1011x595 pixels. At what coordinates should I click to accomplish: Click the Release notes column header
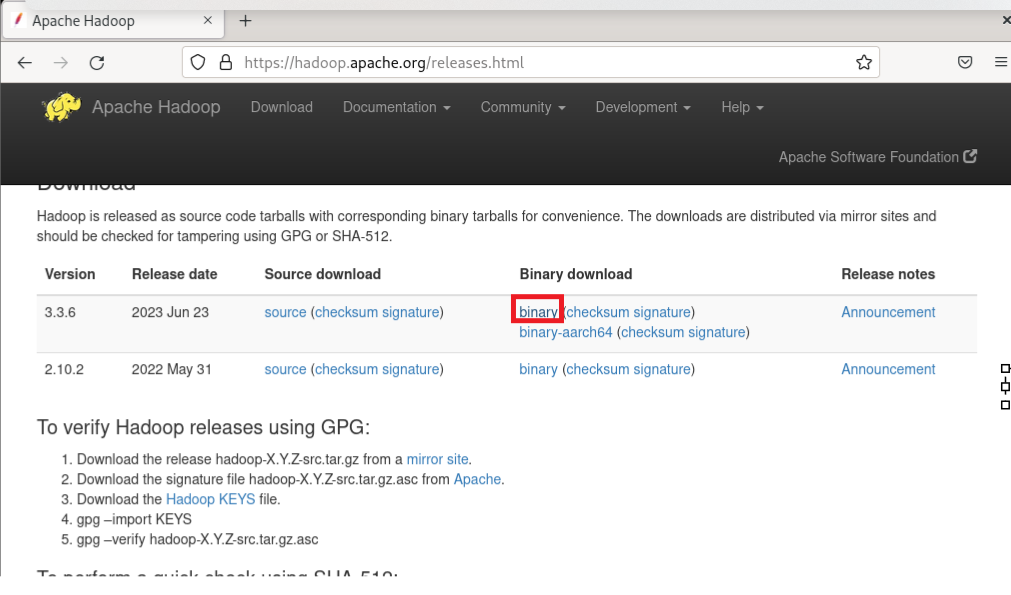[x=888, y=274]
